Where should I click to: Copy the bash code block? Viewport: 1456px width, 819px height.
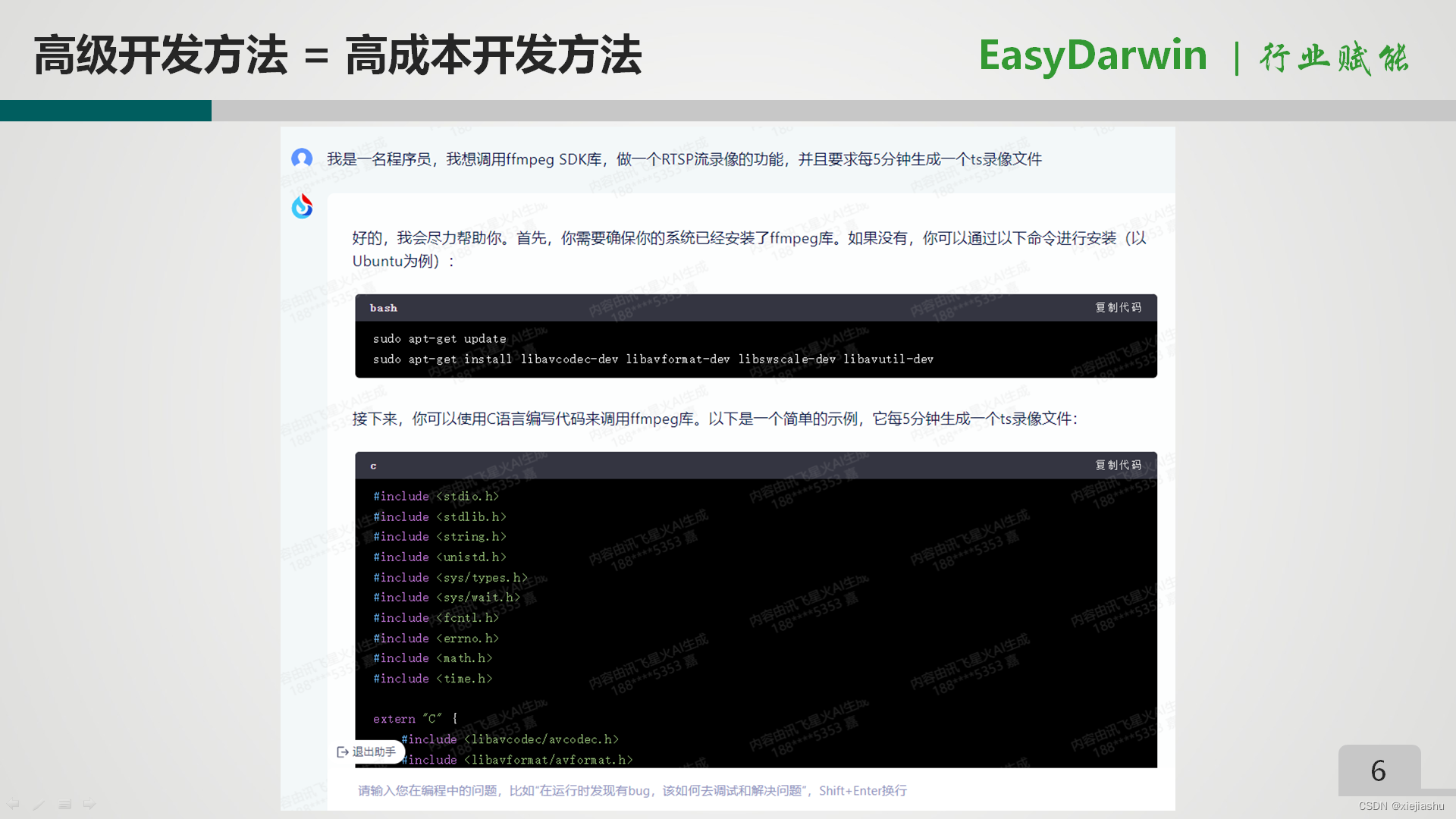tap(1118, 307)
